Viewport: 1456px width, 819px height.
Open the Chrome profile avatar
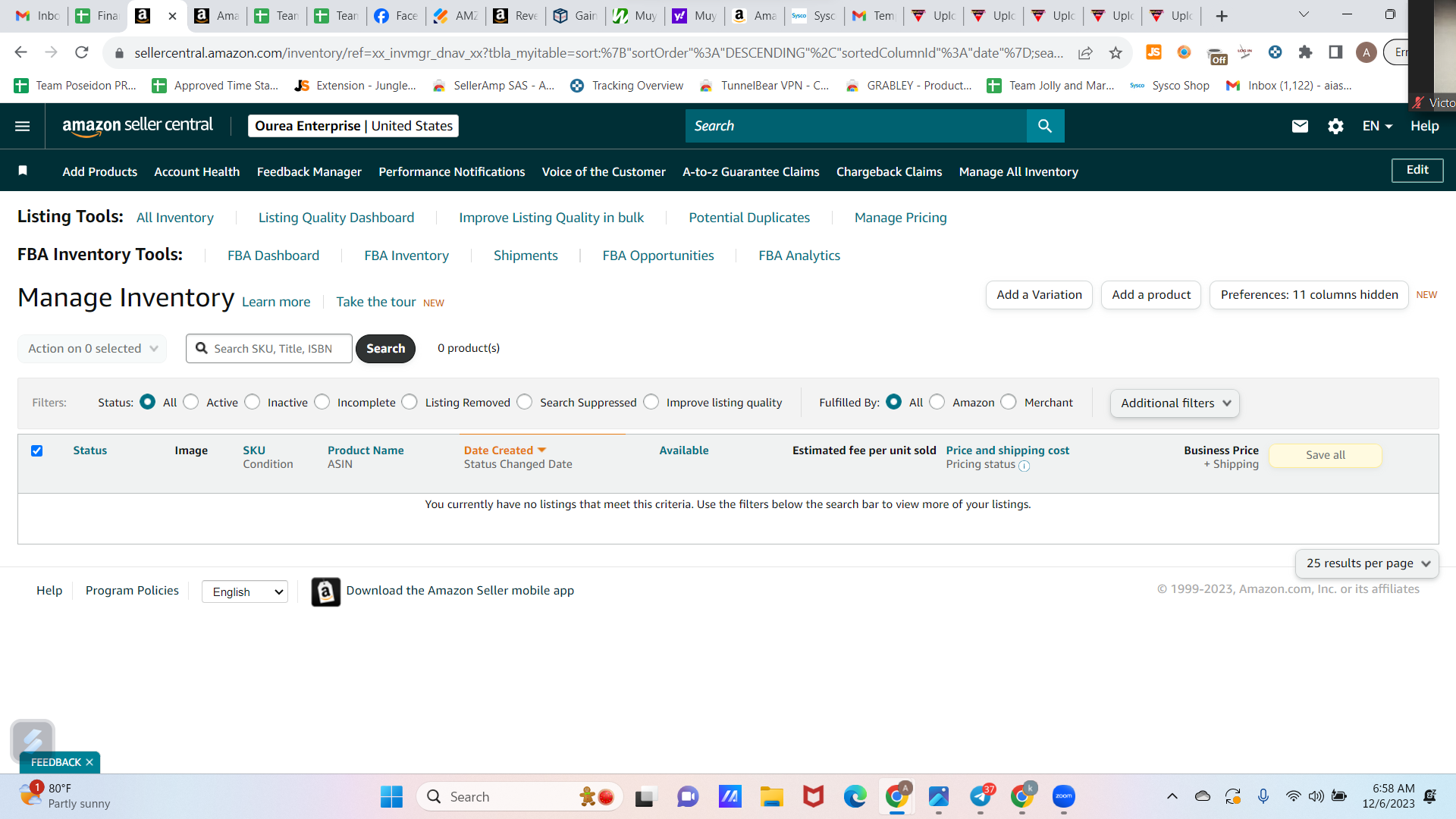coord(1366,52)
